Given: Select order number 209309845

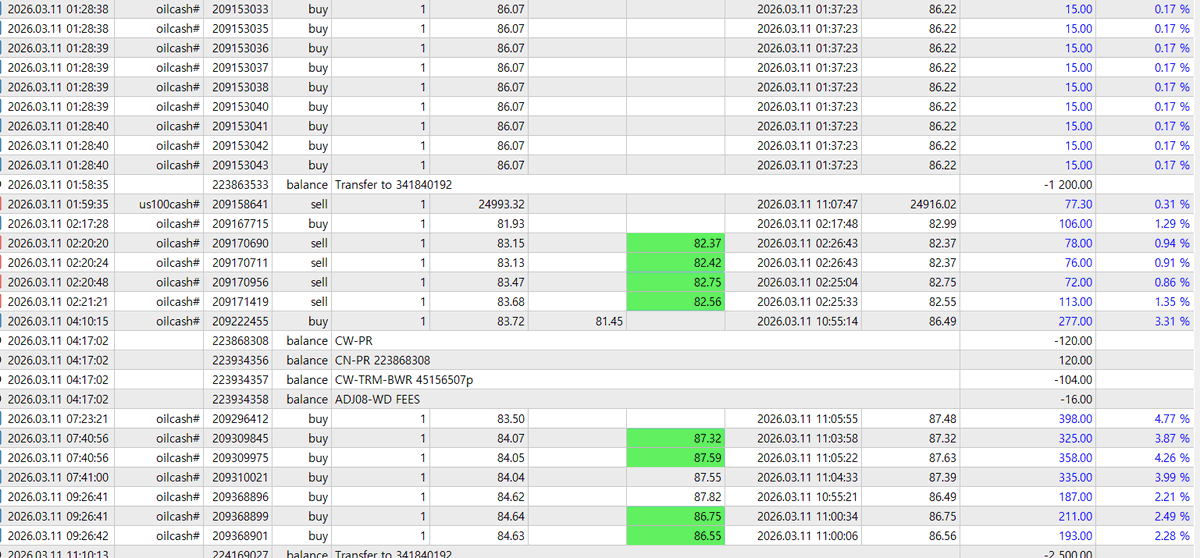Looking at the screenshot, I should (240, 438).
